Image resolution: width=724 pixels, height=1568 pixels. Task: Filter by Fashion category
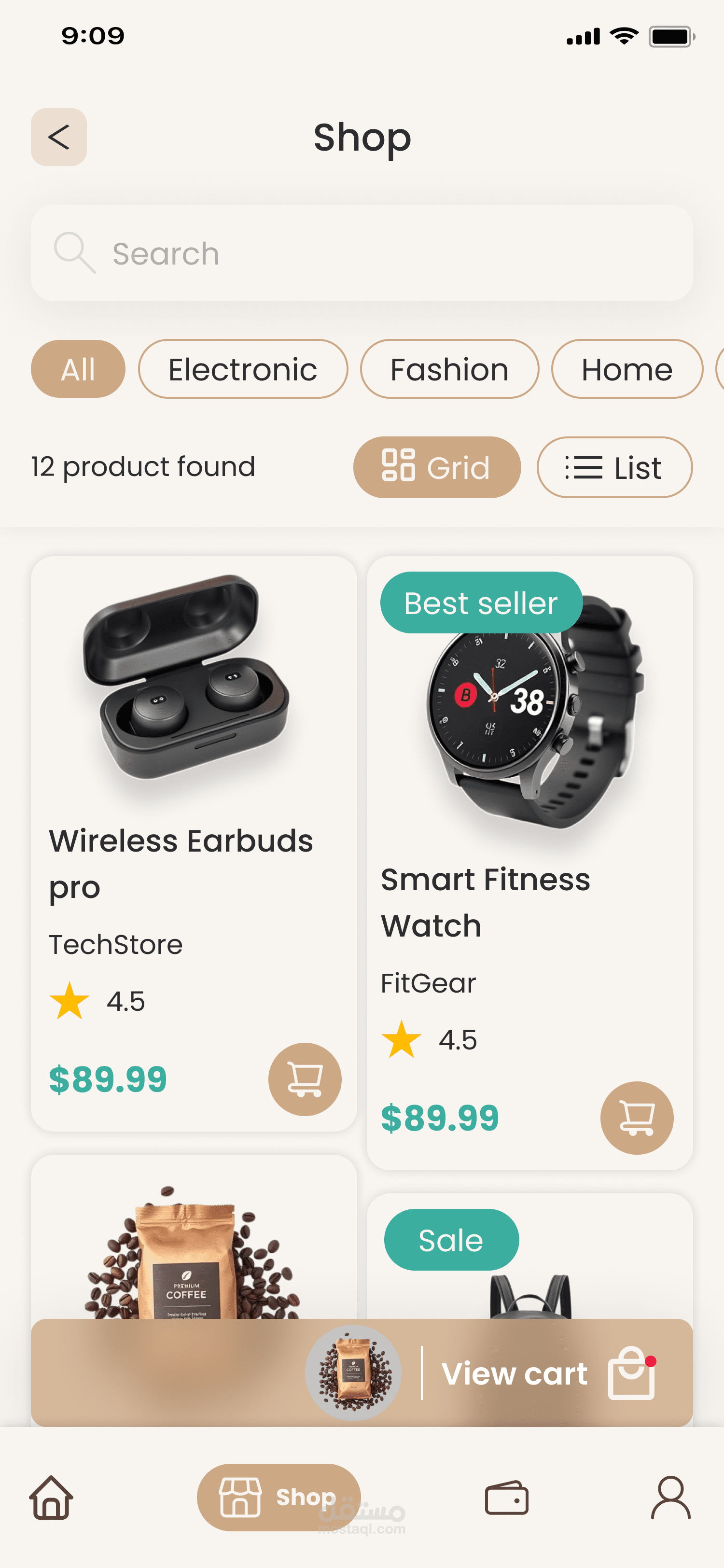tap(449, 369)
